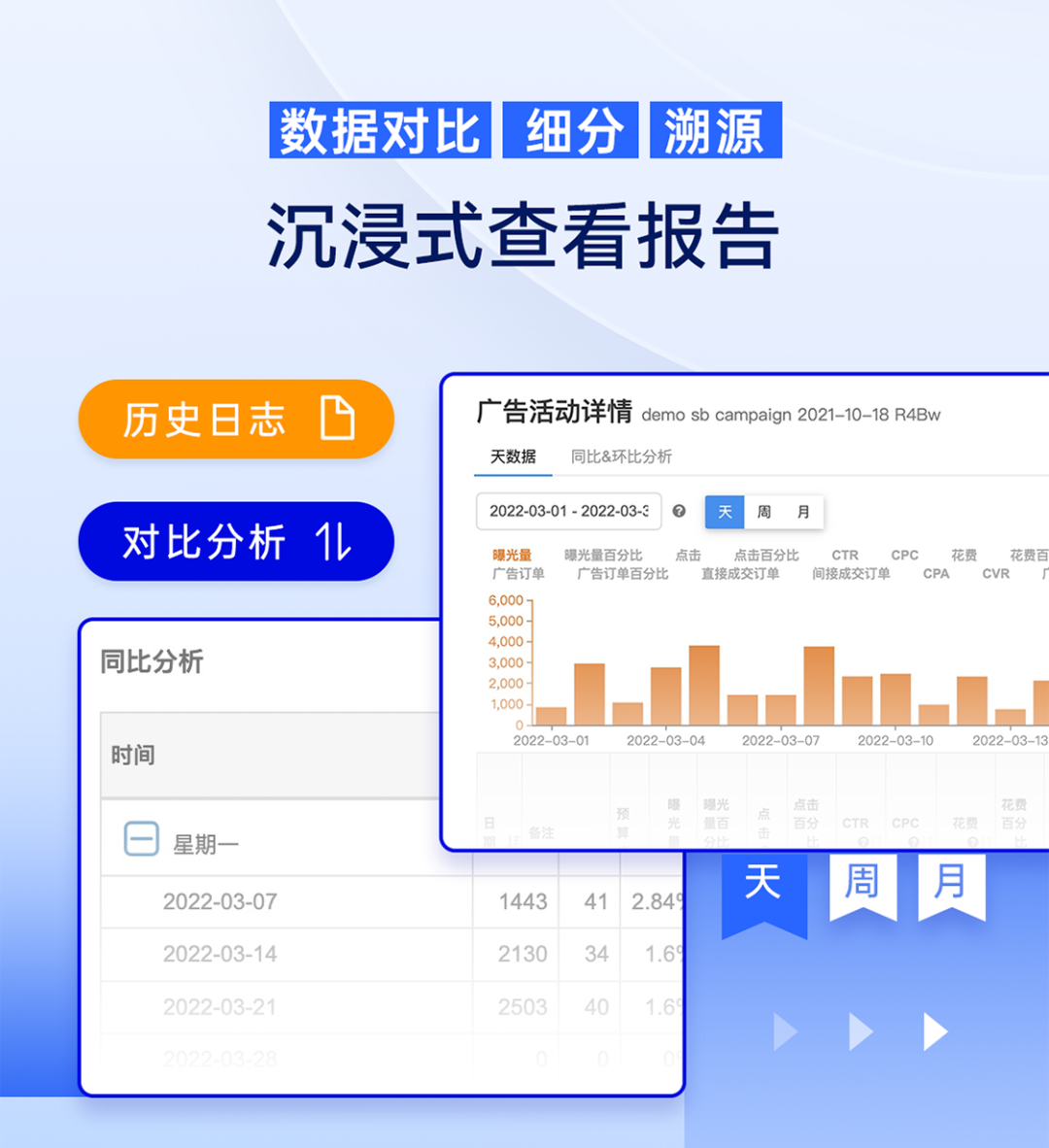Click the collapse icon next to 星期一 group
Screen dimensions: 1049x1148
141,837
